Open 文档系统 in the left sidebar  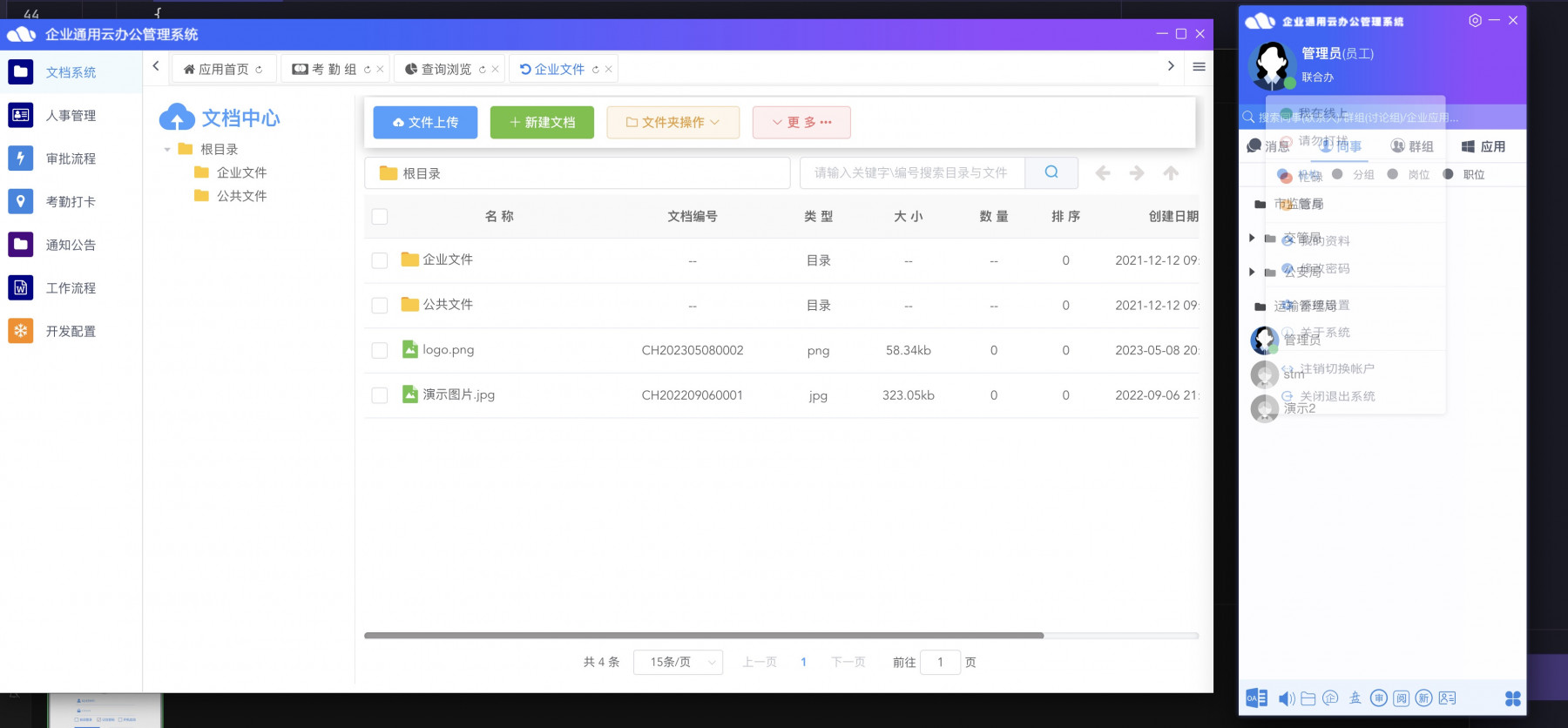click(x=71, y=72)
